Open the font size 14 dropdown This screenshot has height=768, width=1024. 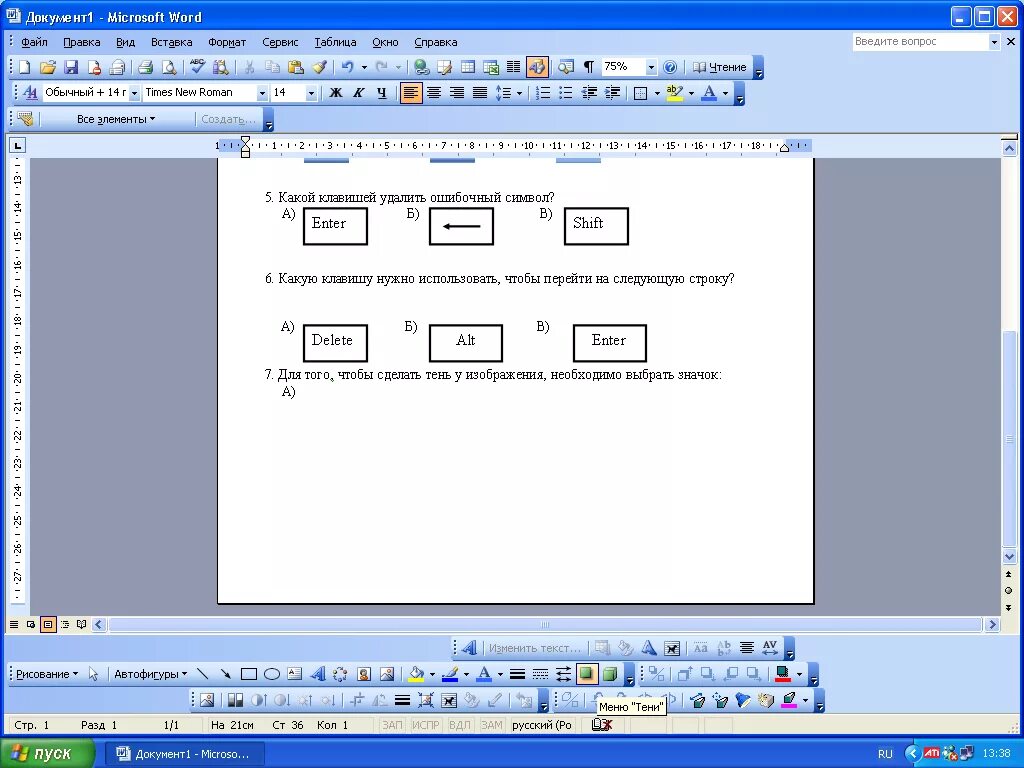click(311, 93)
